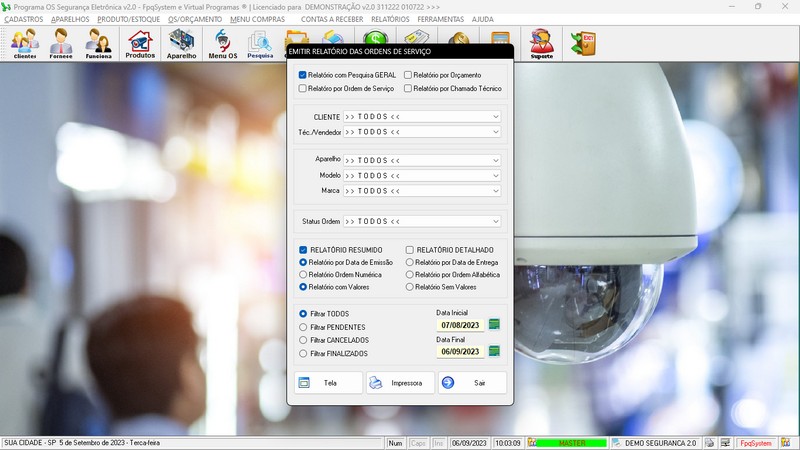The width and height of the screenshot is (800, 450).
Task: Open the CADASTROS menu
Action: [x=23, y=19]
